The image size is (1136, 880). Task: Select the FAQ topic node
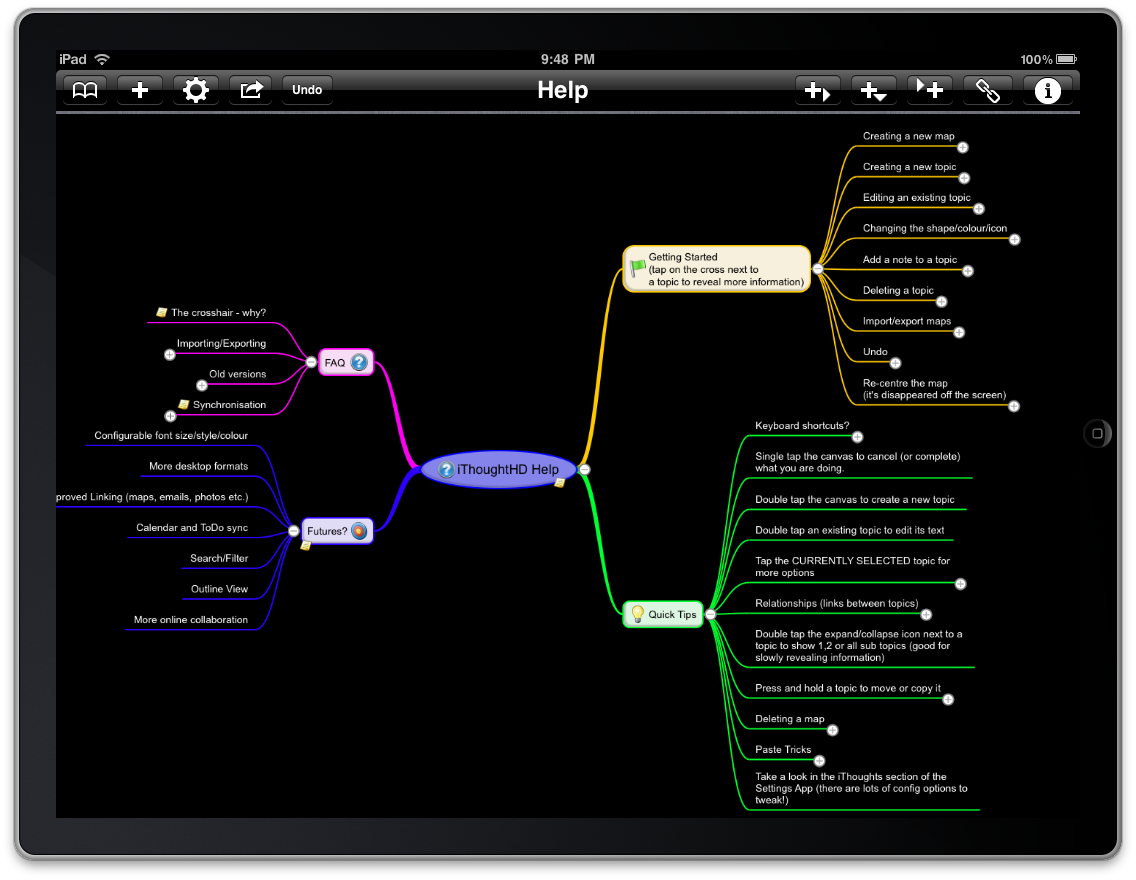tap(346, 362)
